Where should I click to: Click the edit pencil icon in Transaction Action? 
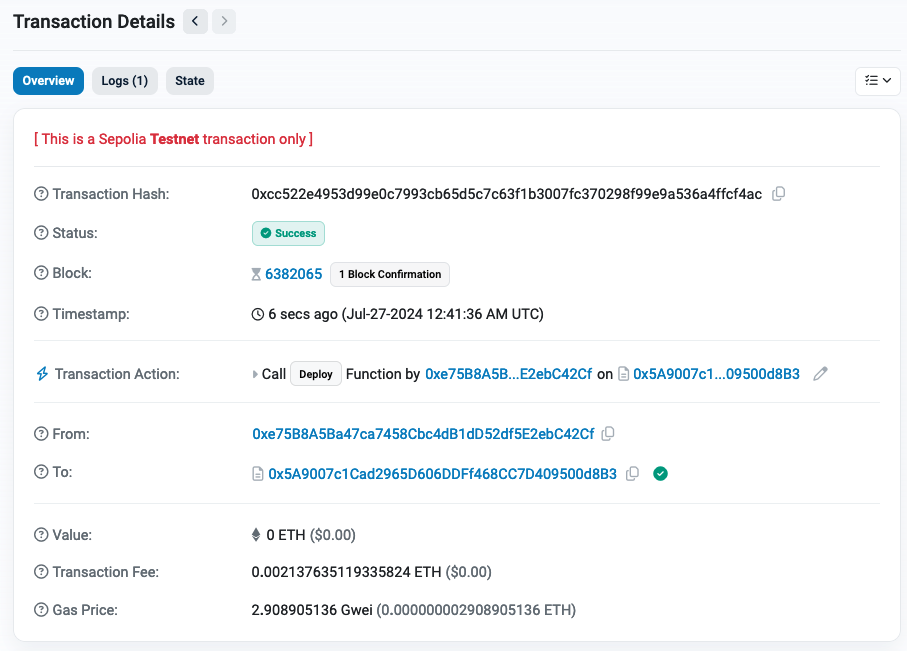pos(821,374)
